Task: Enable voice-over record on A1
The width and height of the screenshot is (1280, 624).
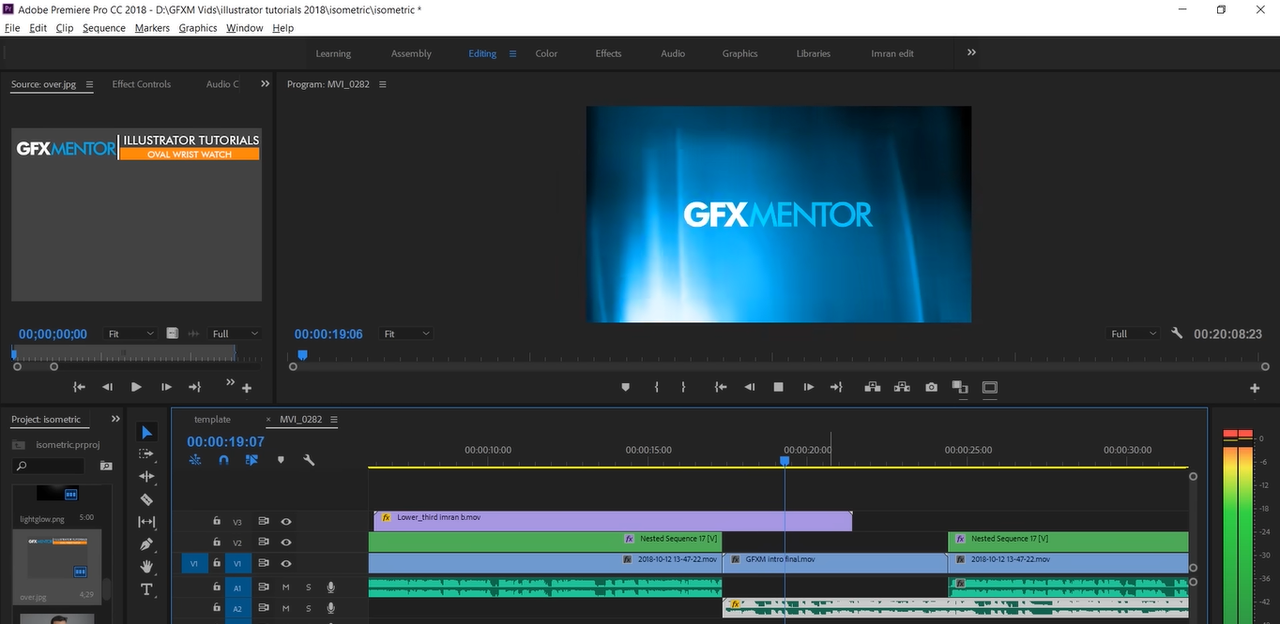Action: tap(331, 587)
